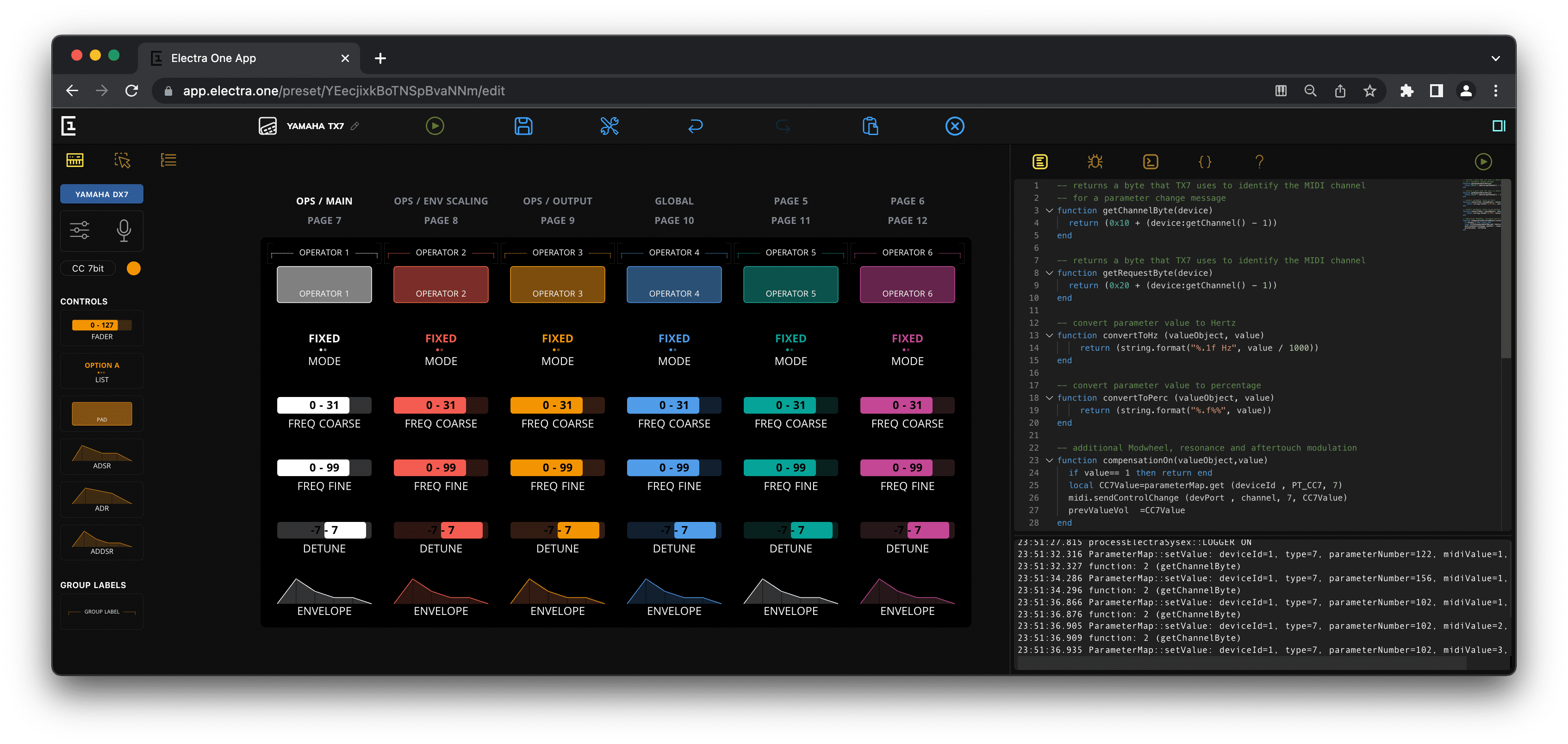The image size is (1568, 744).
Task: Click the browser address bar URL
Action: 343,91
